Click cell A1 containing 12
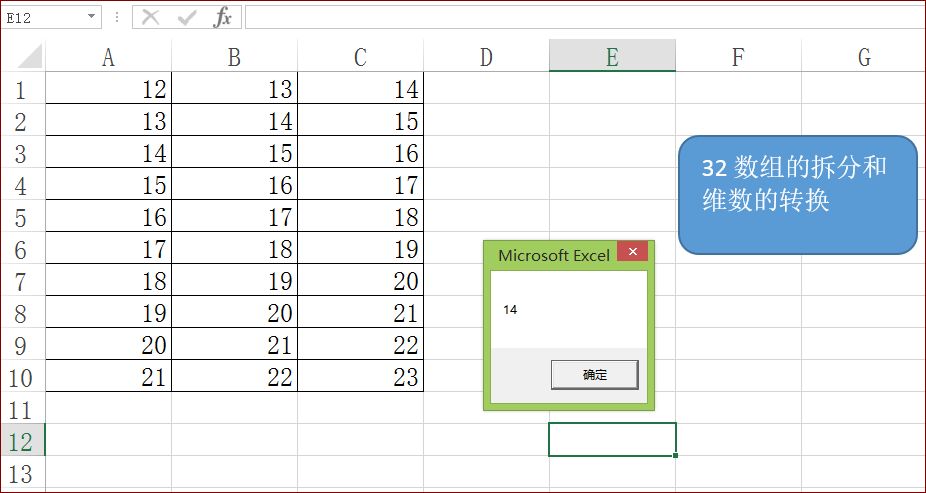 [108, 88]
